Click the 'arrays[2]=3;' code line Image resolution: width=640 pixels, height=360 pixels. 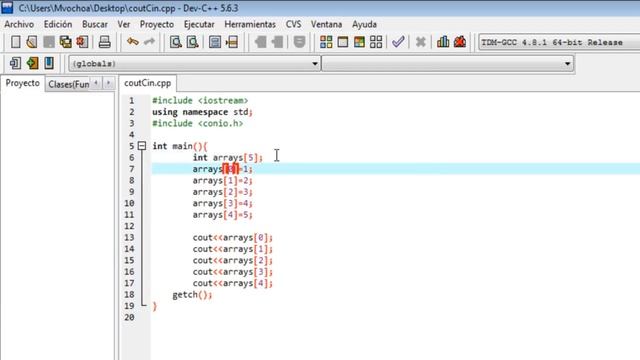pos(222,192)
